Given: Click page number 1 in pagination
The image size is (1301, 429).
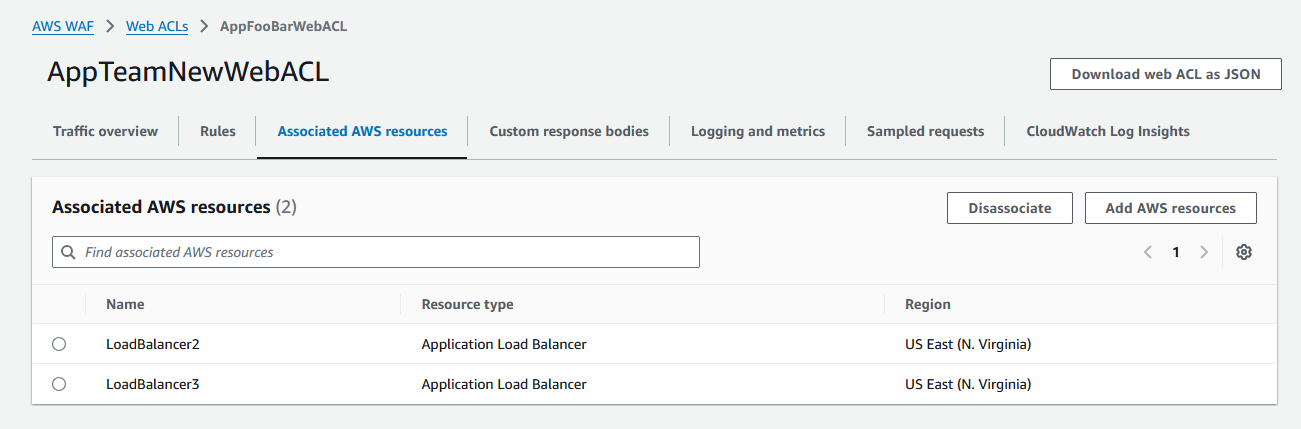Looking at the screenshot, I should click(1176, 252).
